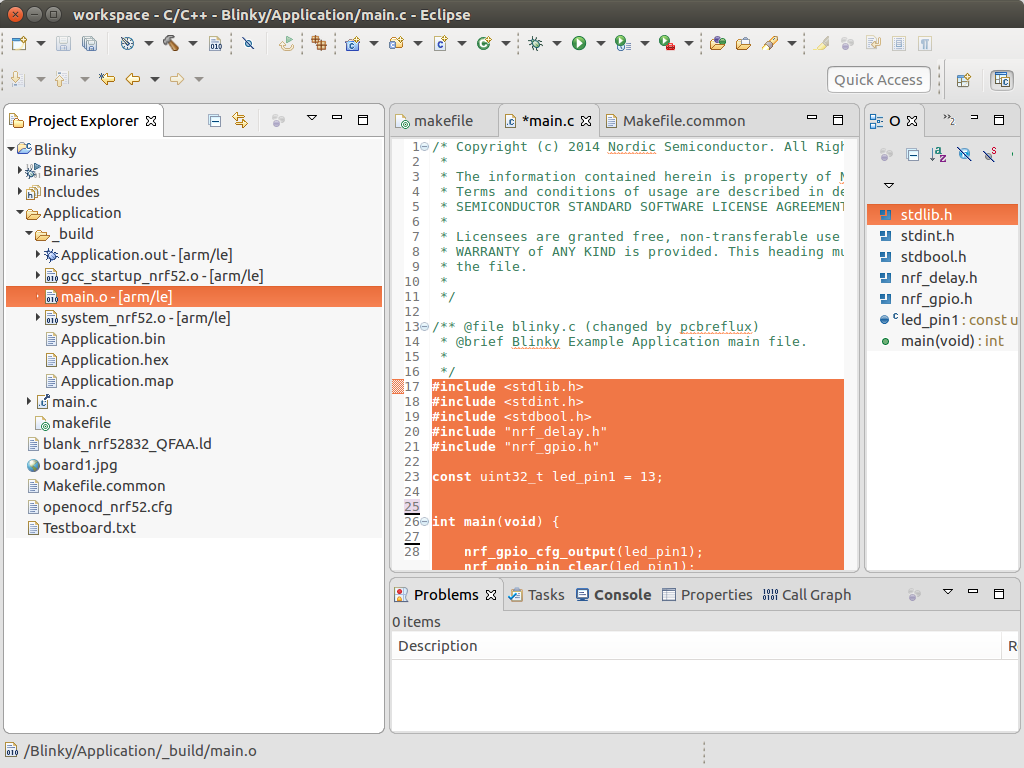Expand the Binaries node
This screenshot has width=1024, height=768.
click(x=20, y=170)
